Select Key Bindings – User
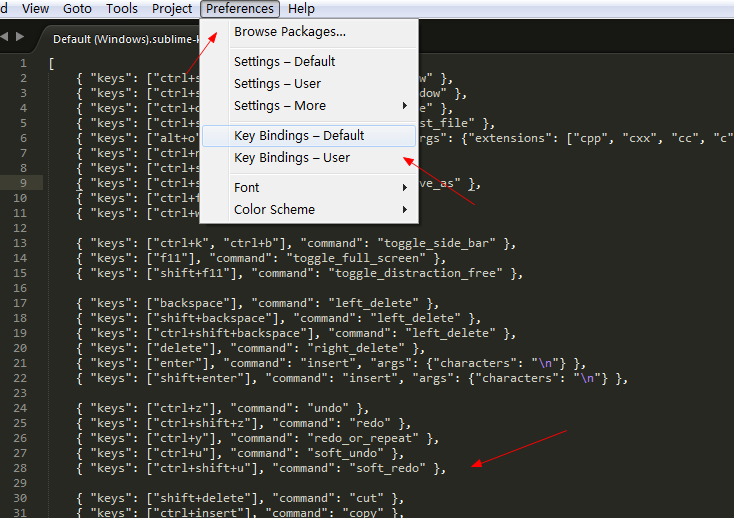This screenshot has width=734, height=518. pyautogui.click(x=292, y=158)
